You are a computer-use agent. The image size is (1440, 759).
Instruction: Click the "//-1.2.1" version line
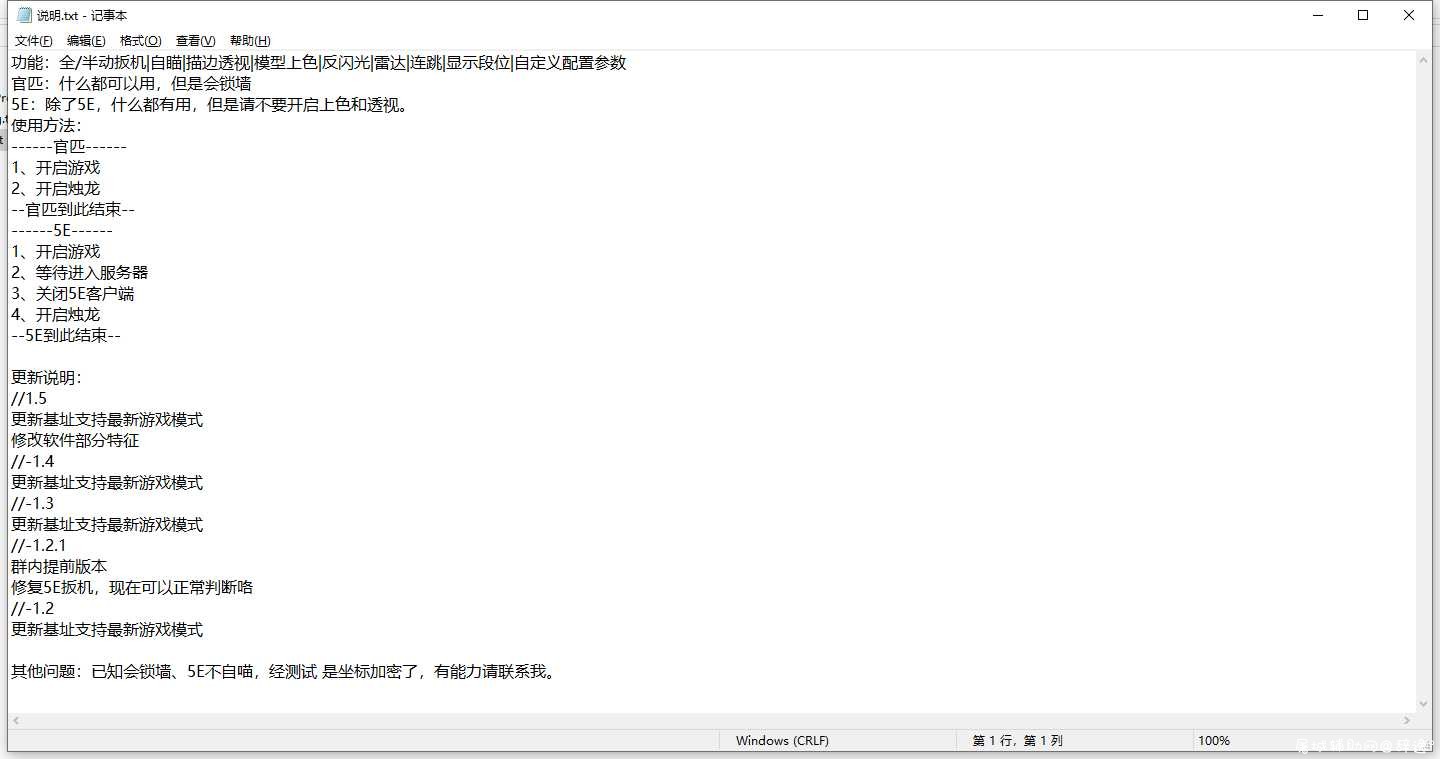[x=38, y=546]
